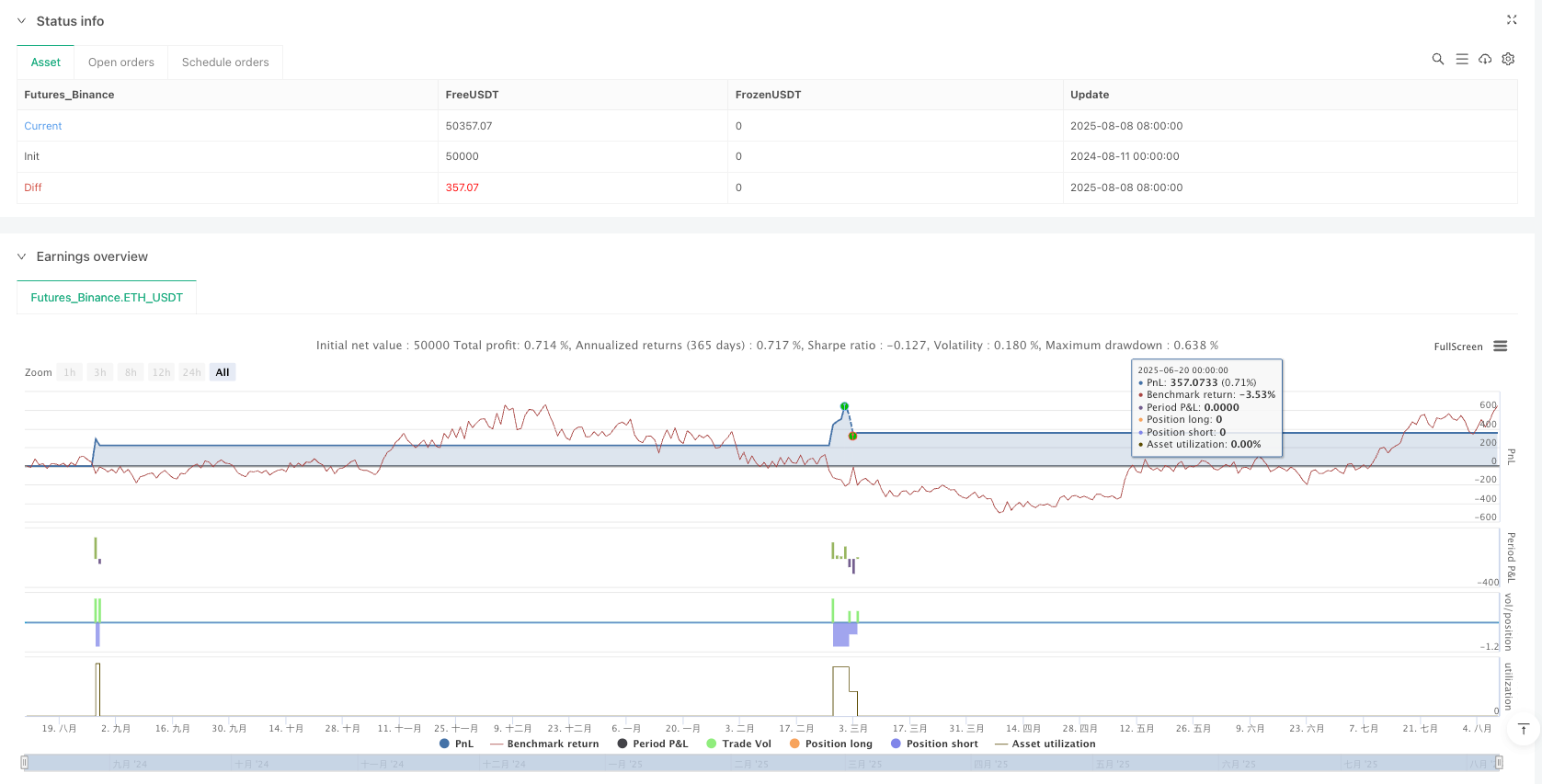The image size is (1542, 784).
Task: Switch to the Schedule orders tab
Action: point(225,62)
